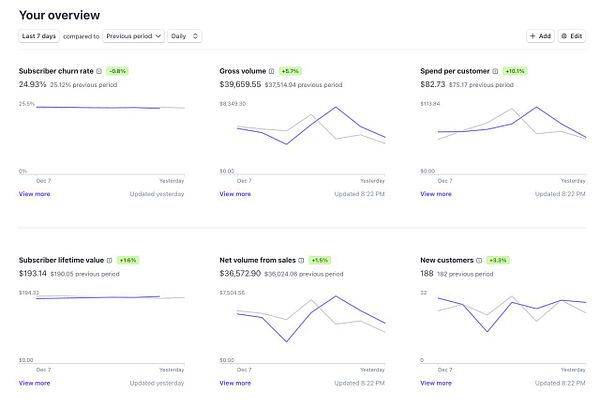
Task: Open the Daily interval selector
Action: (x=184, y=36)
